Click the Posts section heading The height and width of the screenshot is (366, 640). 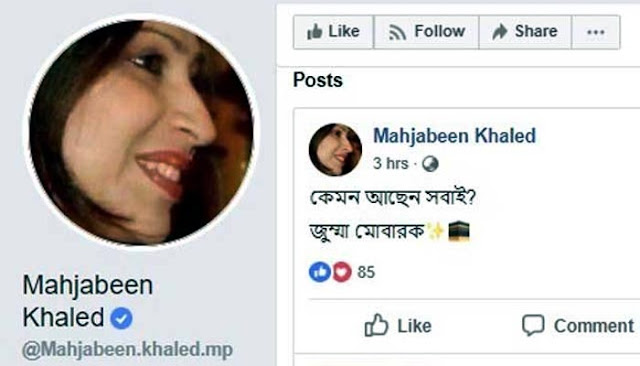[318, 80]
